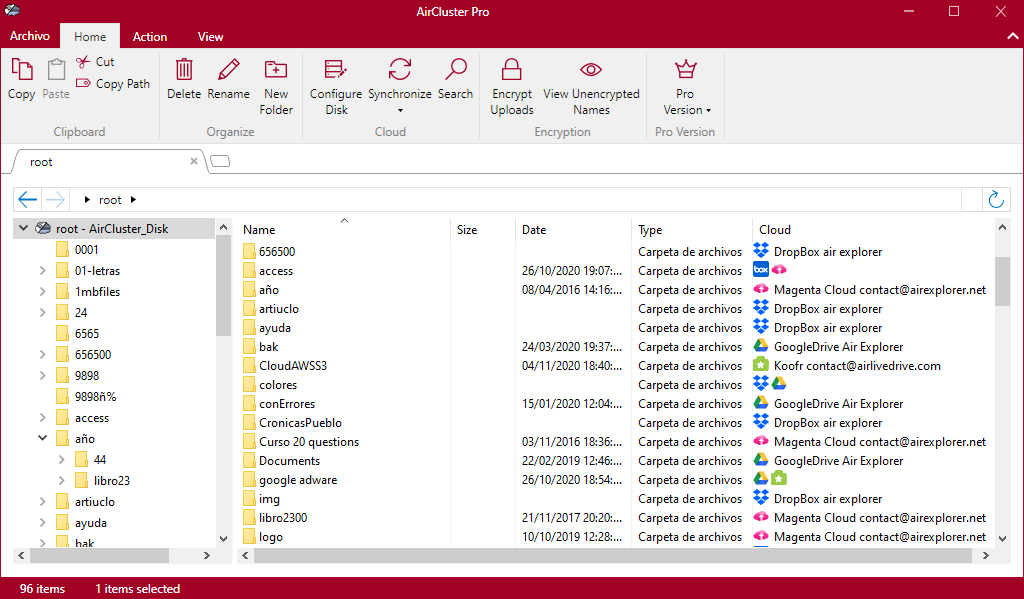Collapse the ribbon with top-right chevron
Image resolution: width=1024 pixels, height=599 pixels.
[1012, 37]
